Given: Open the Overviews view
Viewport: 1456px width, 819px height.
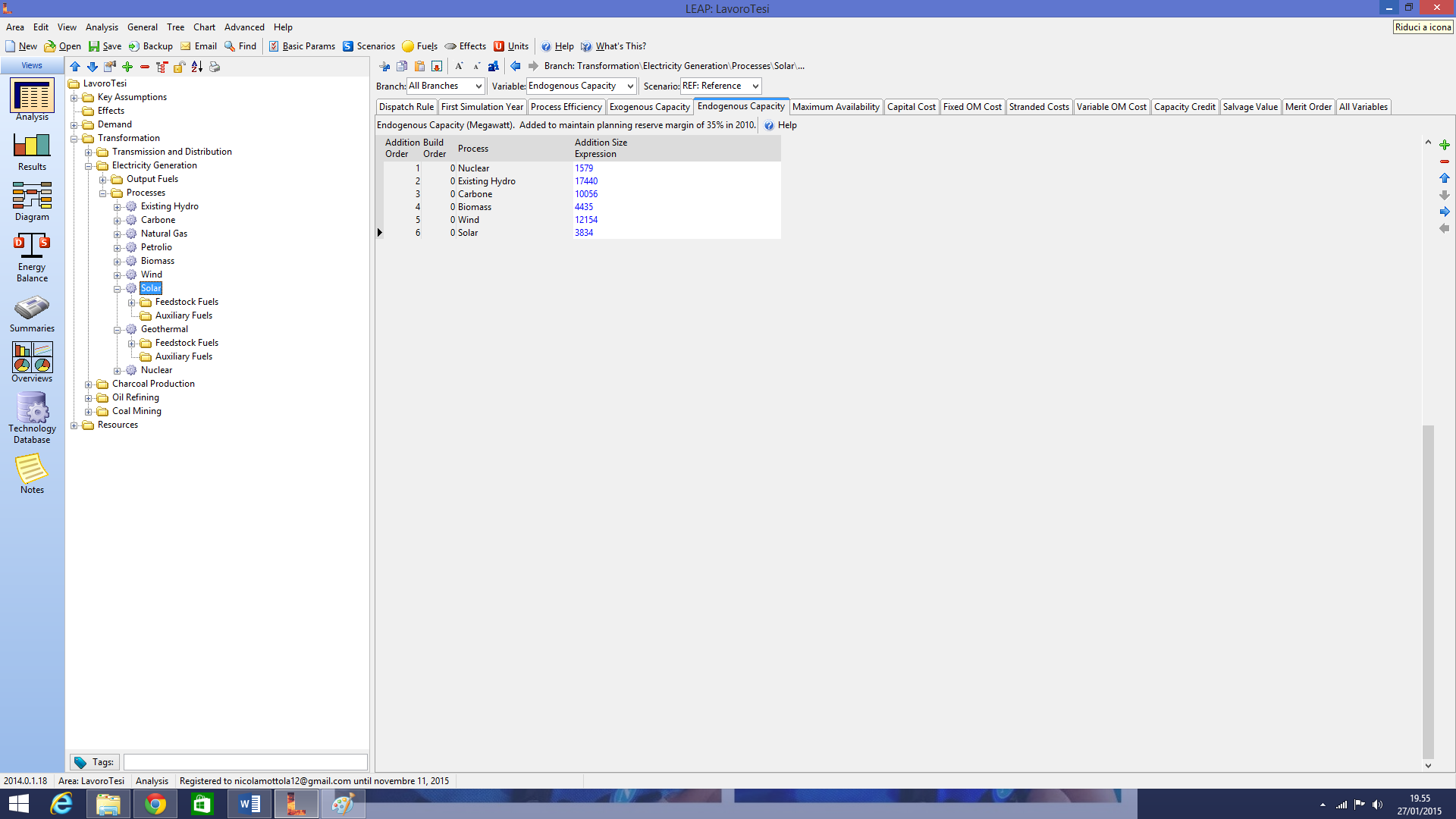Looking at the screenshot, I should click(x=32, y=362).
